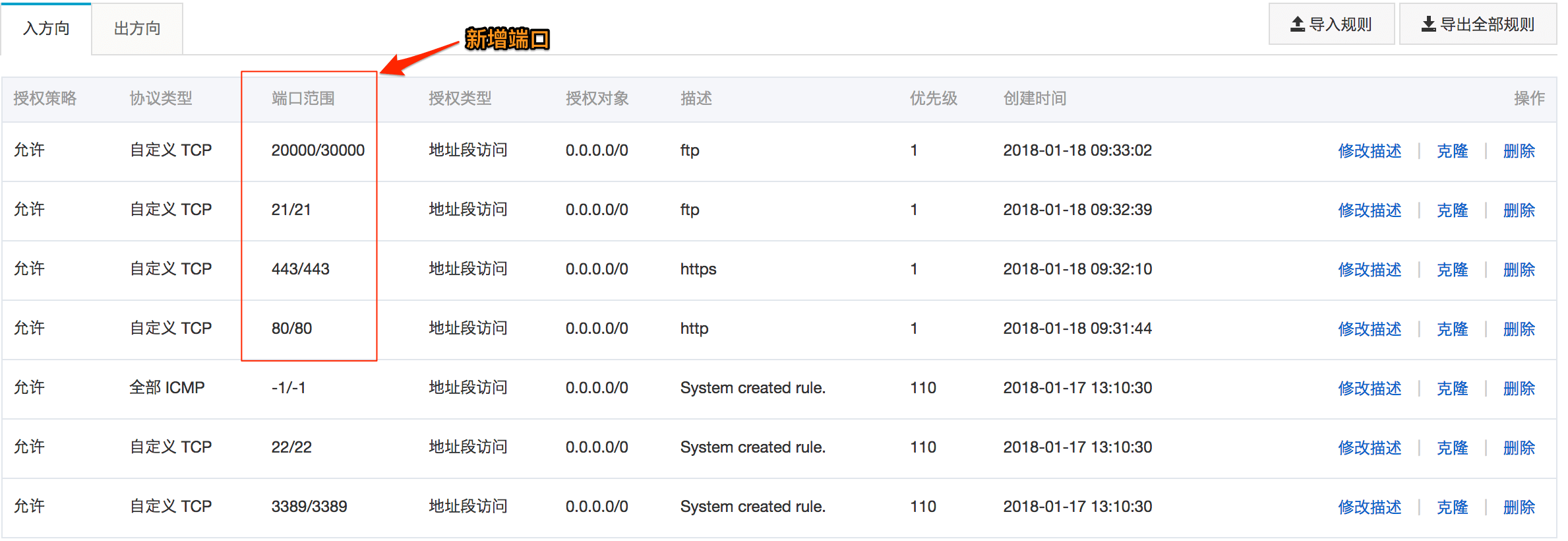This screenshot has width=1568, height=541.
Task: Edit description of the 21/21 rule
Action: (1370, 210)
